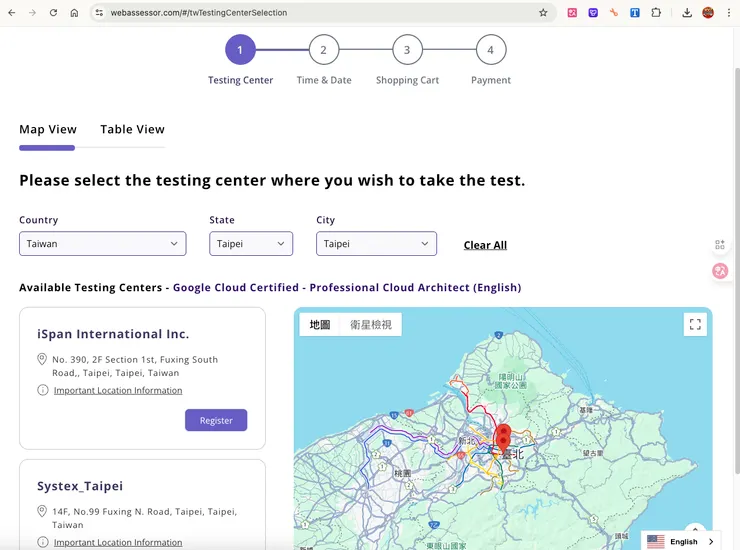This screenshot has height=550, width=740.
Task: Open the City dropdown showing Taipei
Action: 376,244
